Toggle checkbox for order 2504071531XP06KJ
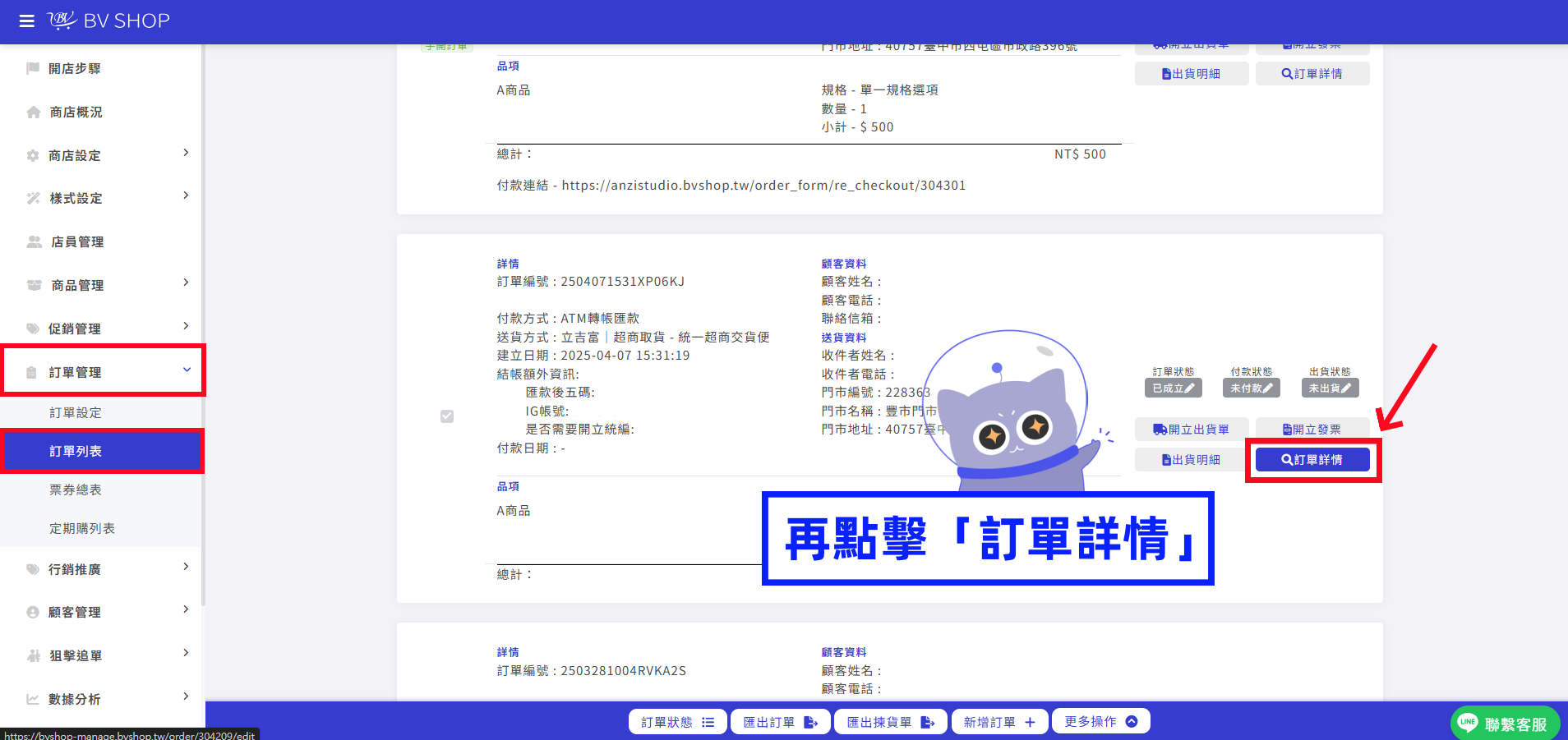The image size is (1568, 740). point(447,416)
